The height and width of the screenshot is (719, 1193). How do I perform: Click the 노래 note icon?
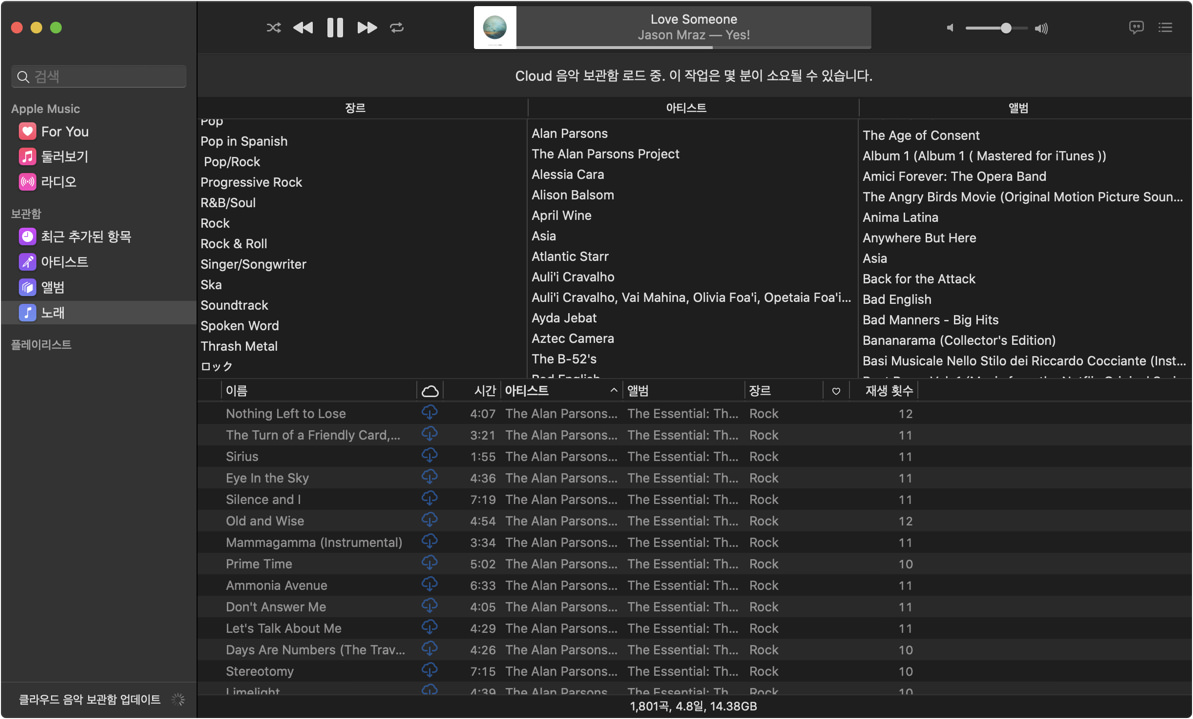click(x=27, y=313)
